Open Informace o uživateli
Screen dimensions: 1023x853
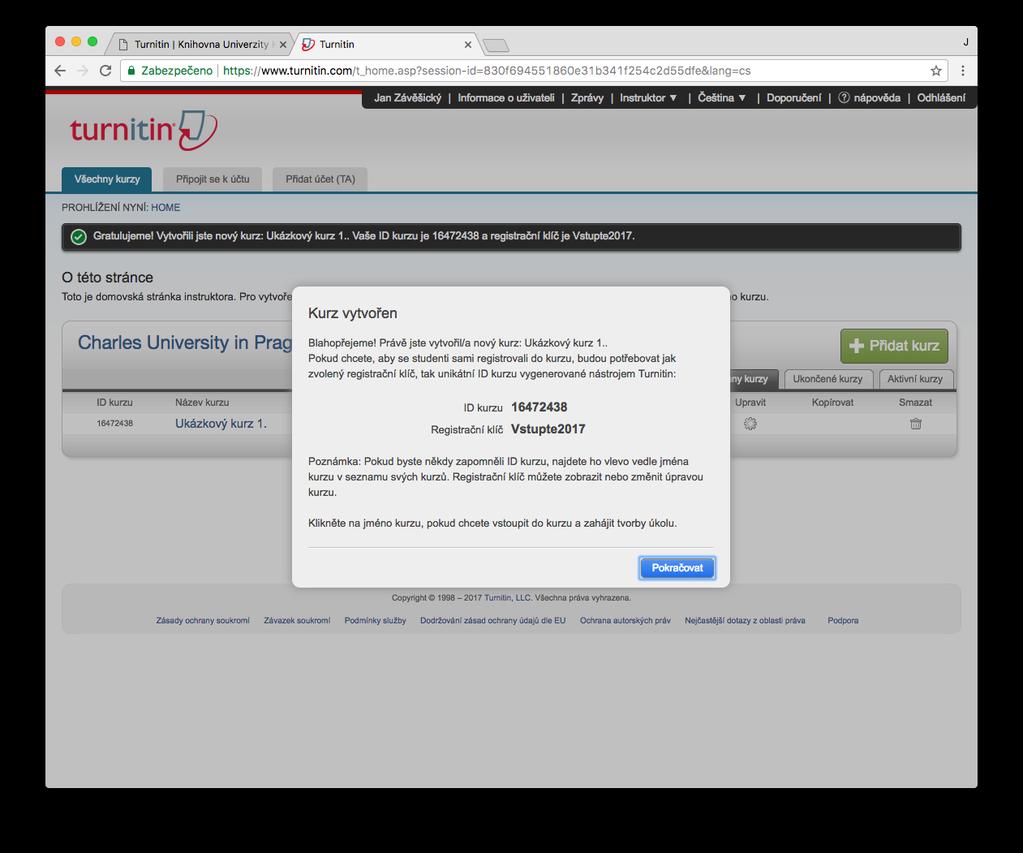(x=506, y=98)
